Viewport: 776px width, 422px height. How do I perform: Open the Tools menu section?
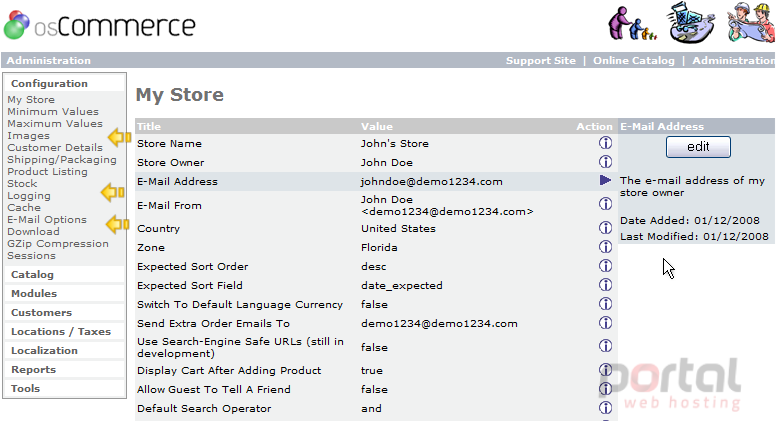25,388
